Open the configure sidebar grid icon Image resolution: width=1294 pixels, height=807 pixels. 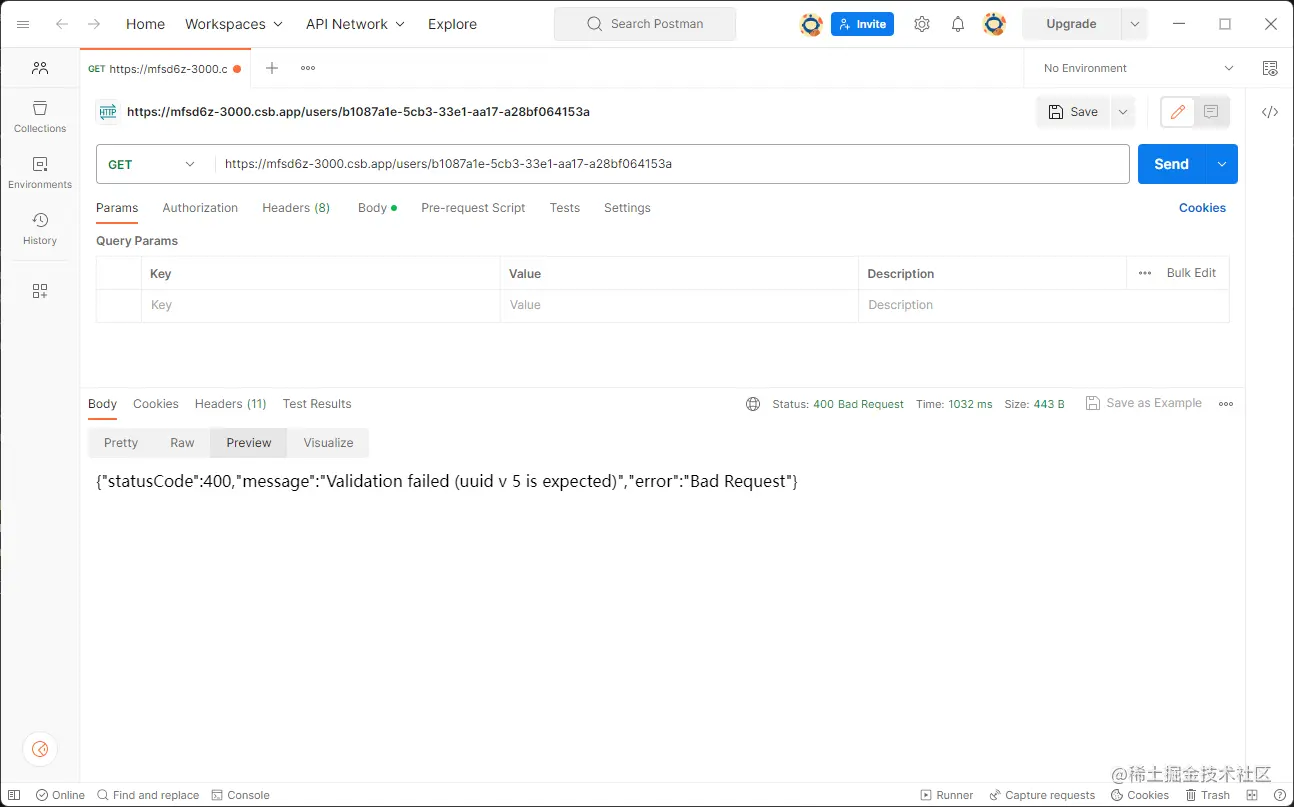(x=40, y=291)
